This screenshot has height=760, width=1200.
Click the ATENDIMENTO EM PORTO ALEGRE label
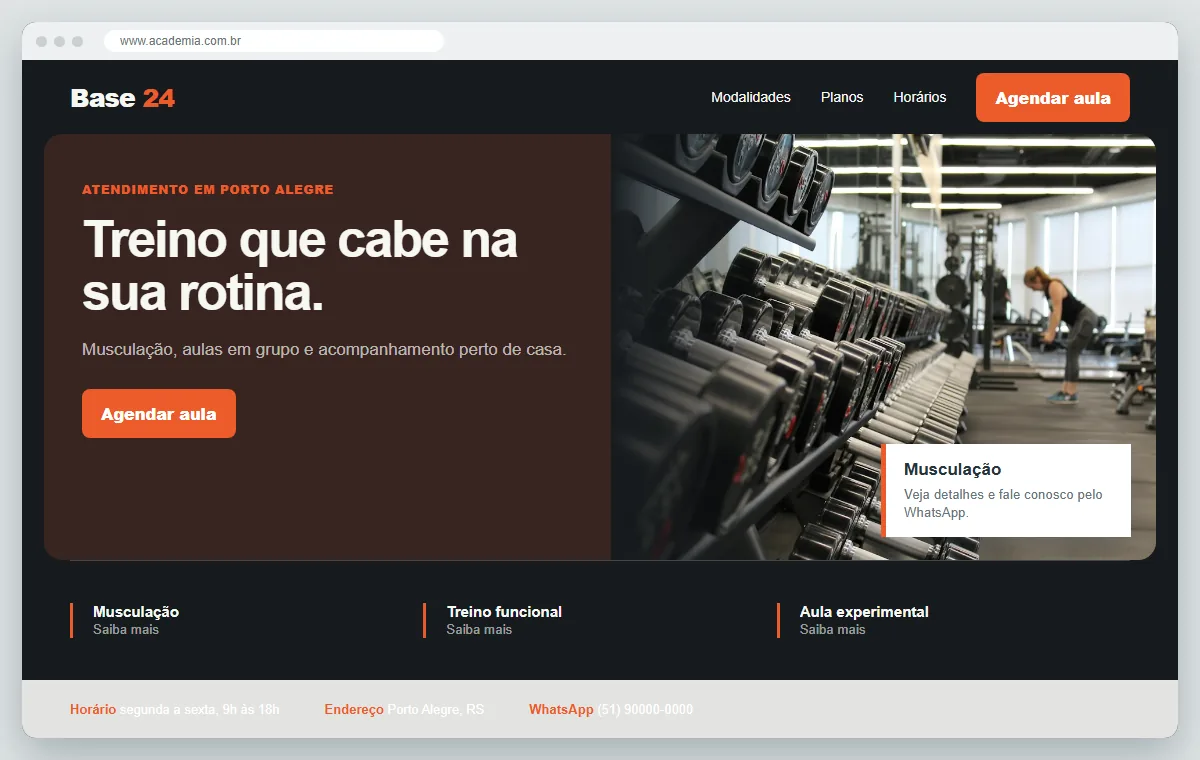pyautogui.click(x=208, y=190)
